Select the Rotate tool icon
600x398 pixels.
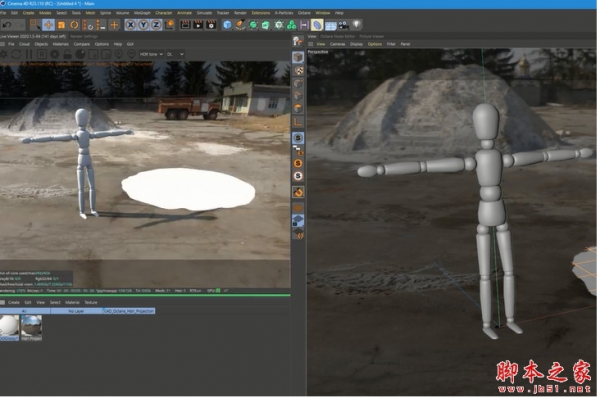pos(74,25)
